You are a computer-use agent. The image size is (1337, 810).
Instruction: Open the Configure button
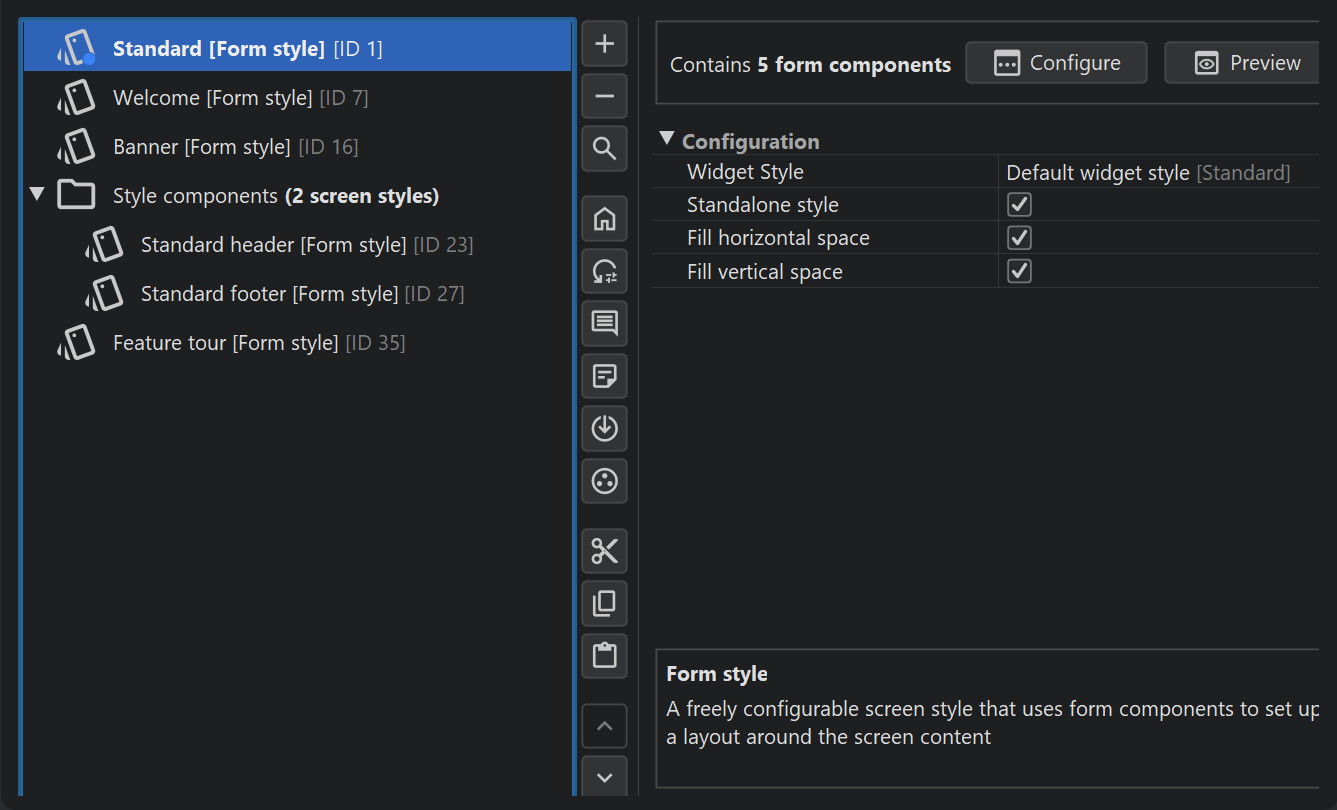click(1056, 63)
